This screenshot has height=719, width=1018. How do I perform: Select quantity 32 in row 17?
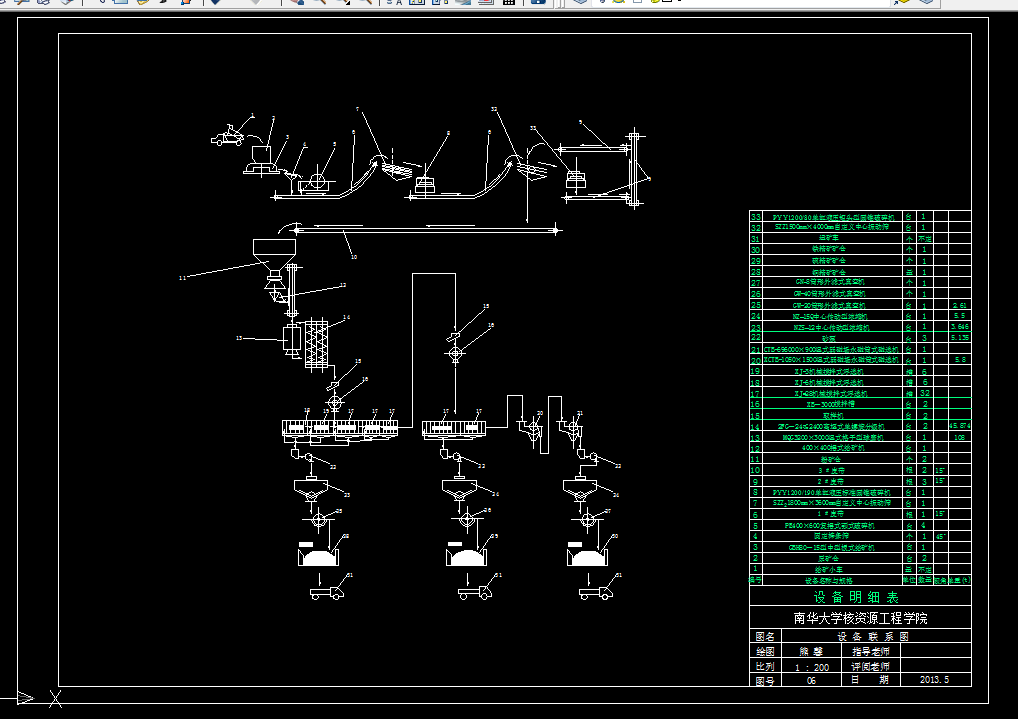click(x=925, y=393)
